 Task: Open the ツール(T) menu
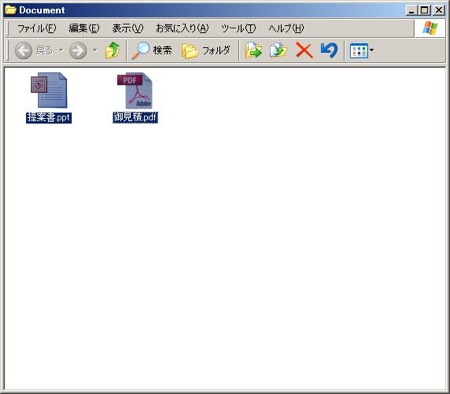pos(238,28)
